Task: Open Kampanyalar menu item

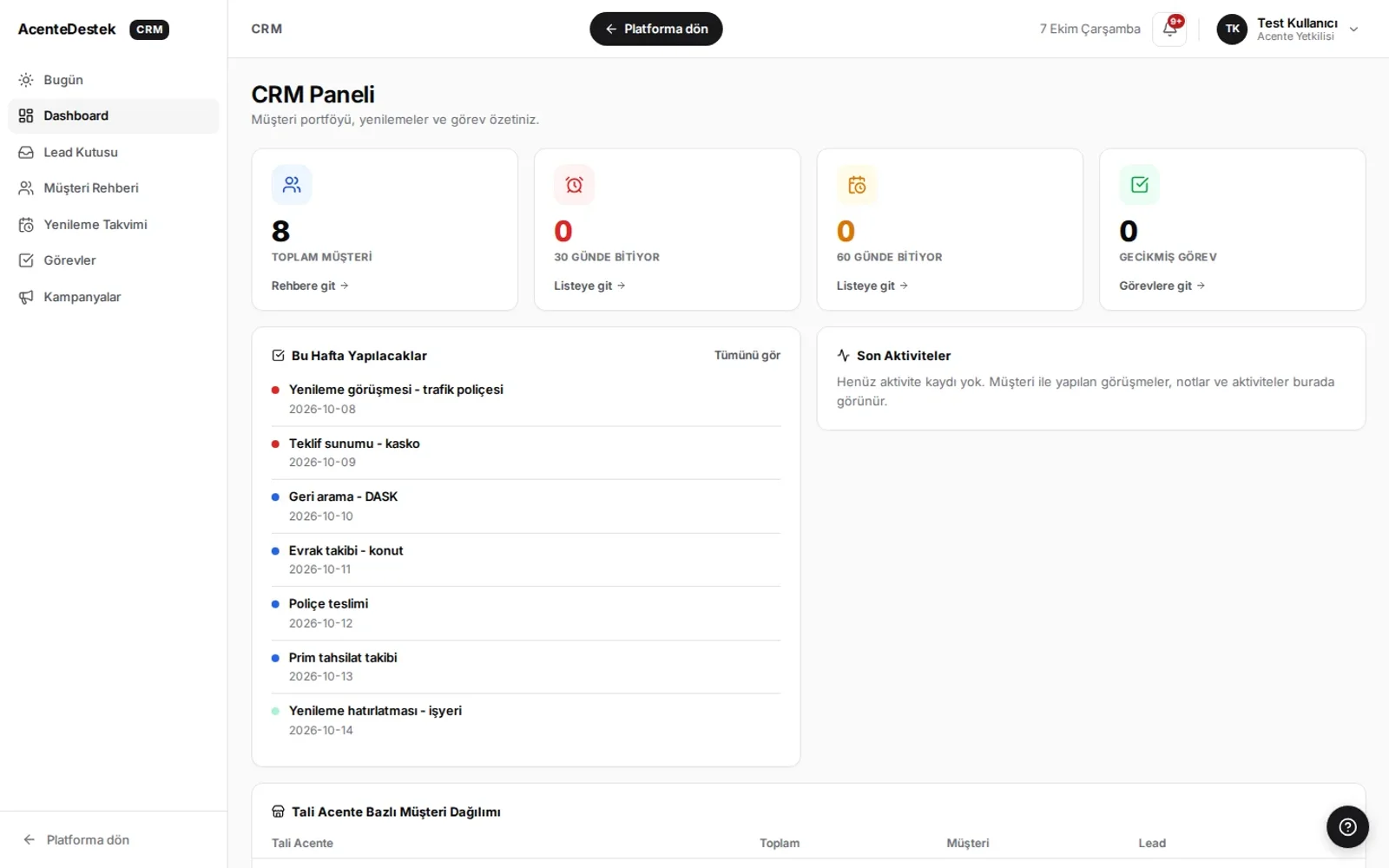Action: tap(114, 297)
